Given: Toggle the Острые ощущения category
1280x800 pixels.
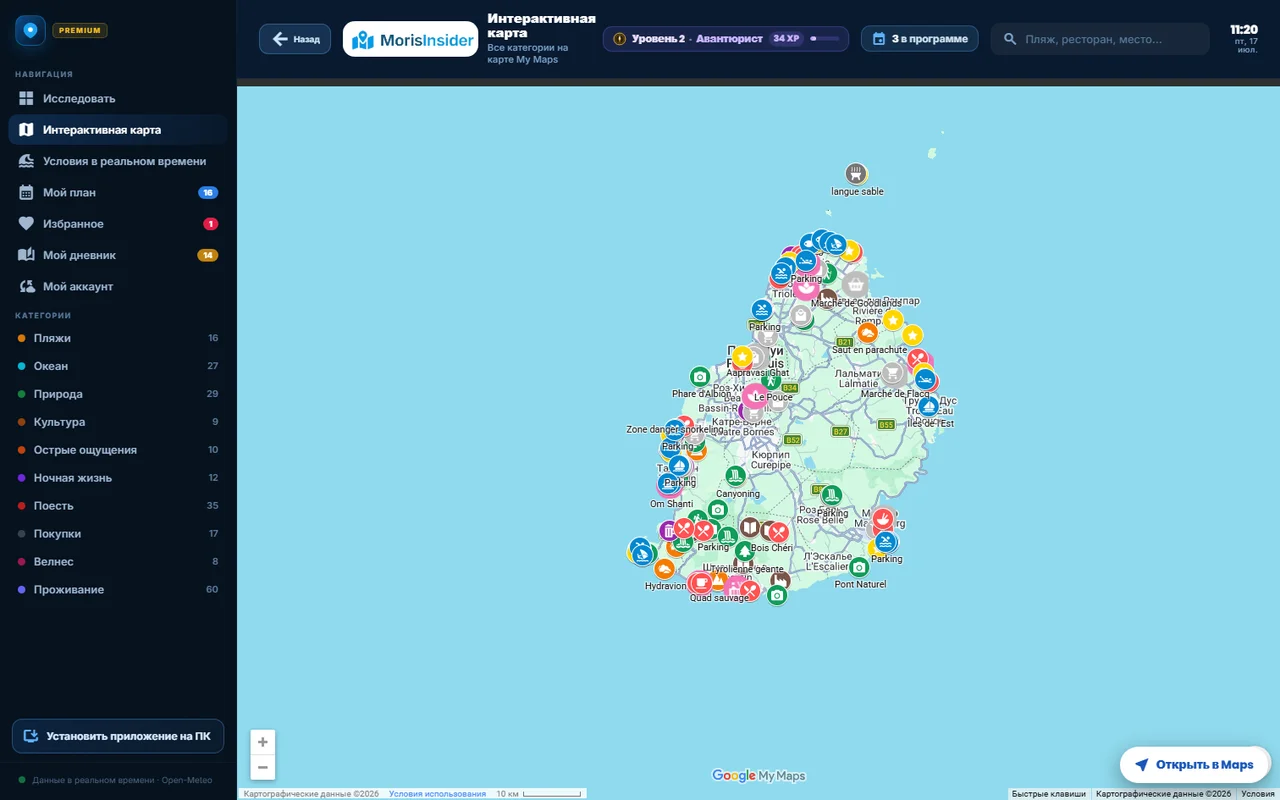Looking at the screenshot, I should point(118,450).
